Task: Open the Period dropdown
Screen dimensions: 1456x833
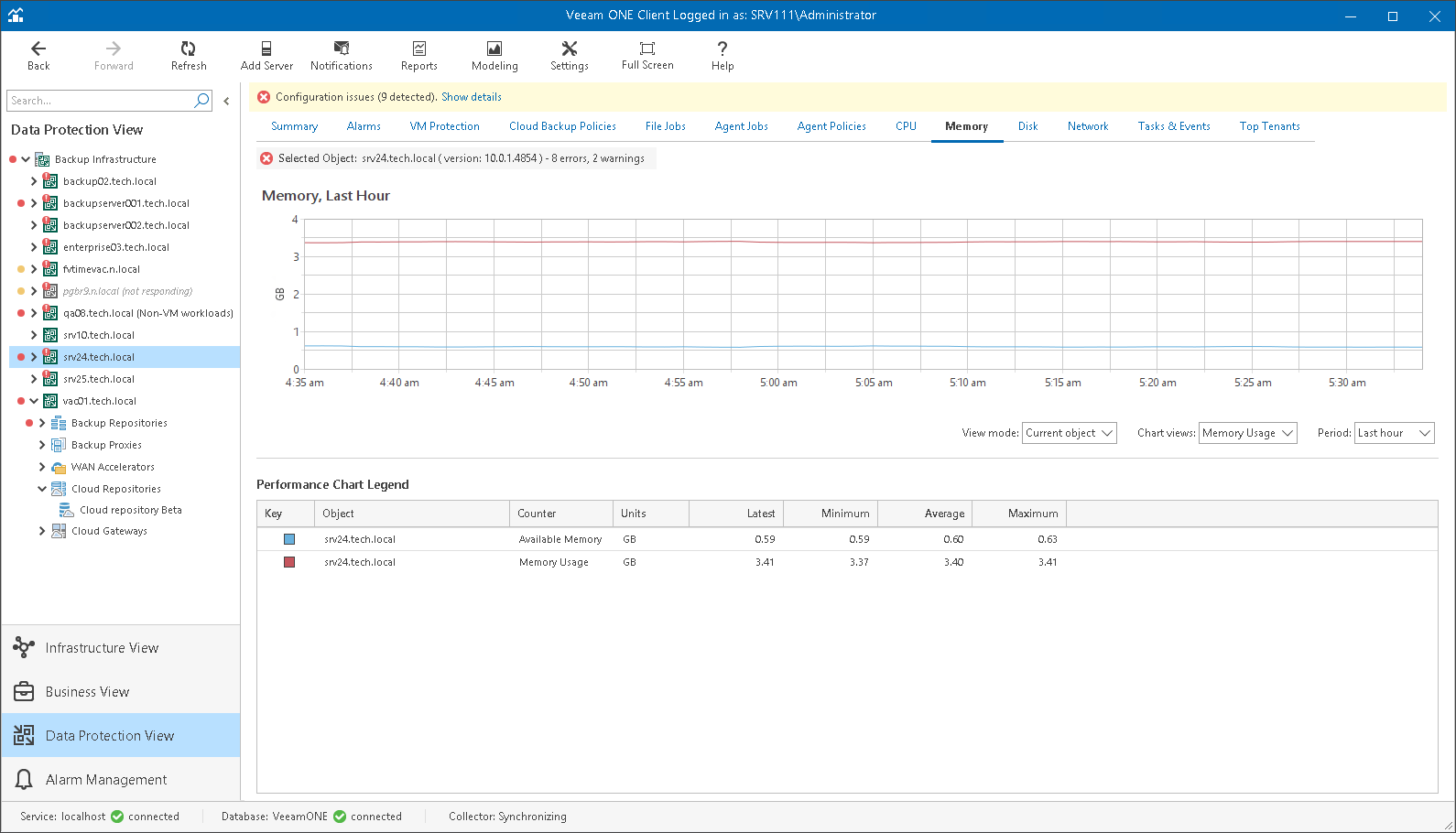Action: pos(1394,433)
